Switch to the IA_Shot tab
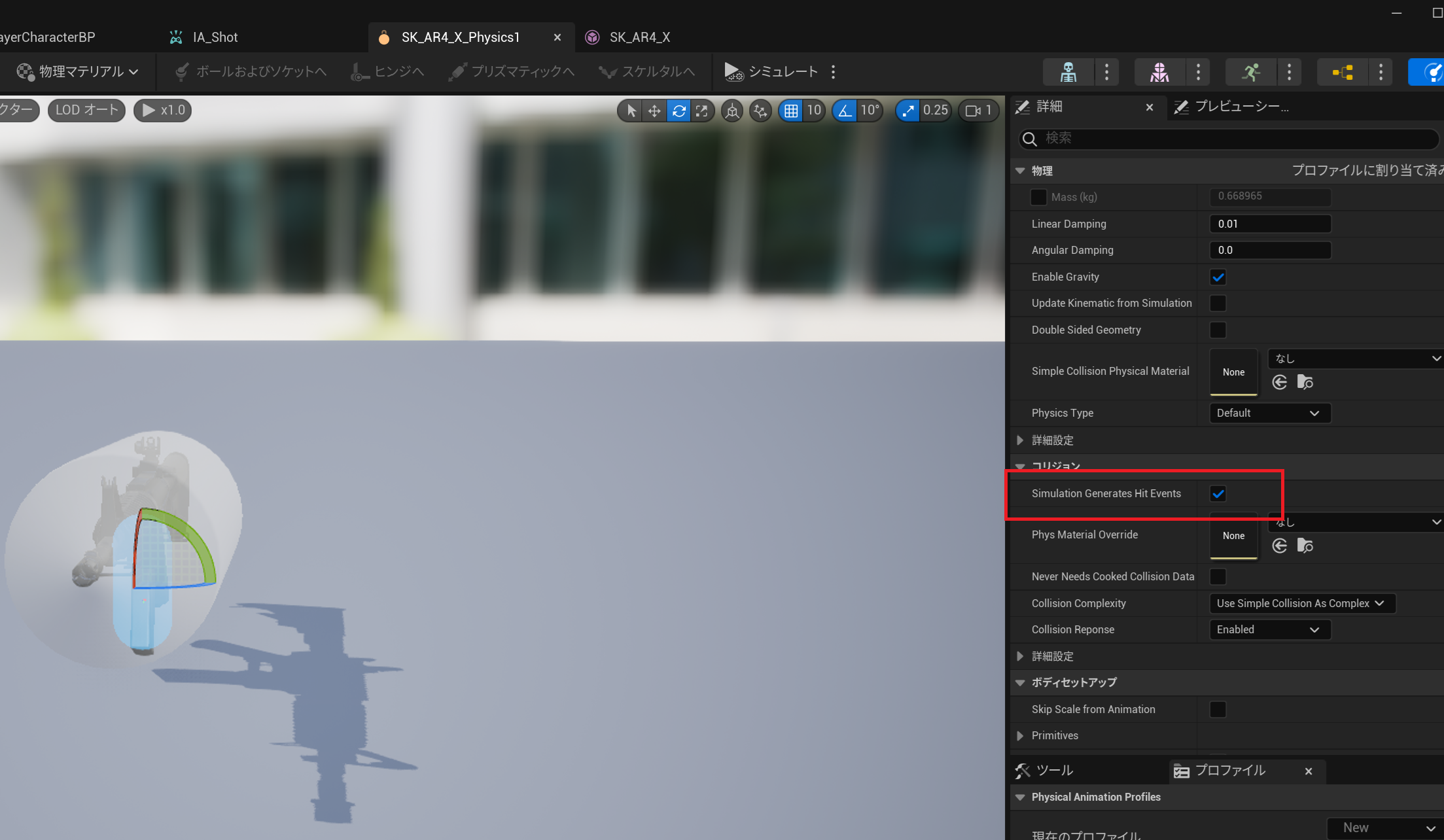This screenshot has height=840, width=1444. 215,37
